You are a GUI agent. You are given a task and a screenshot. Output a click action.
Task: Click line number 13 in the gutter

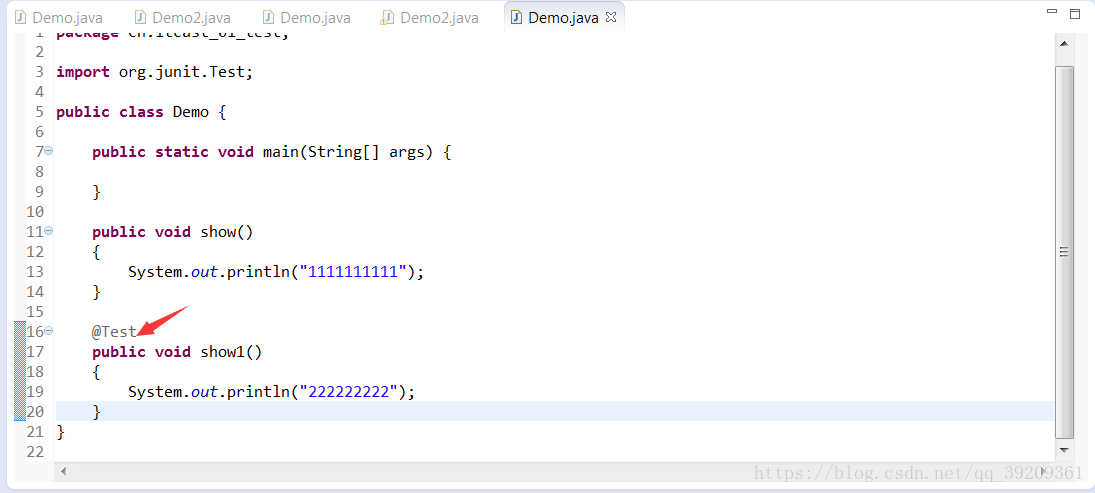(35, 272)
